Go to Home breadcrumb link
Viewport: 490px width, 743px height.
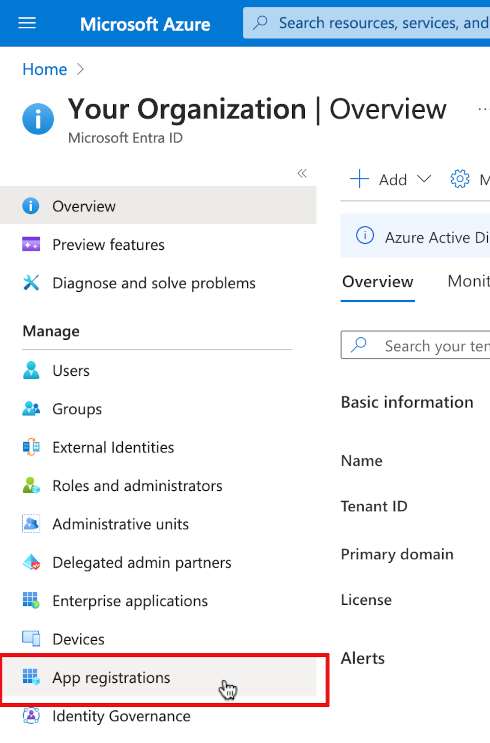[45, 69]
